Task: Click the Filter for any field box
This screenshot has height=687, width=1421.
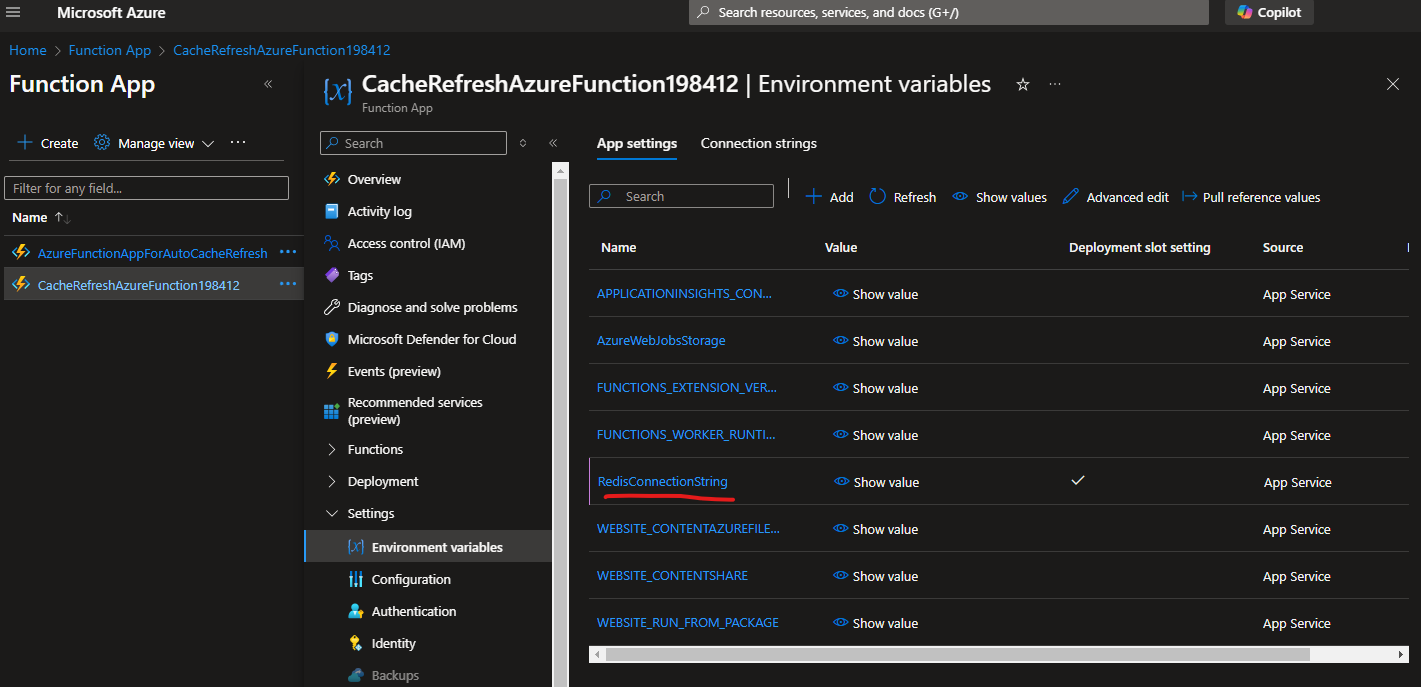Action: (x=146, y=188)
